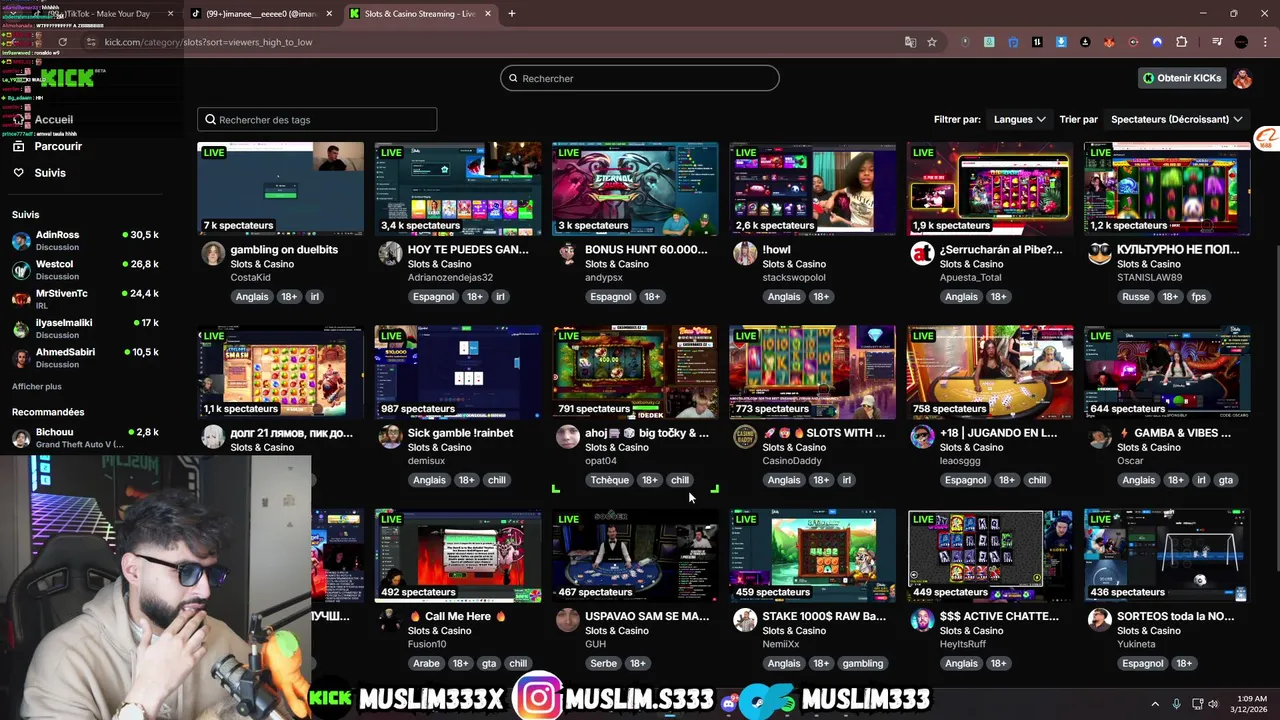Bookmark this page with the star icon
Image resolution: width=1280 pixels, height=720 pixels.
click(932, 42)
